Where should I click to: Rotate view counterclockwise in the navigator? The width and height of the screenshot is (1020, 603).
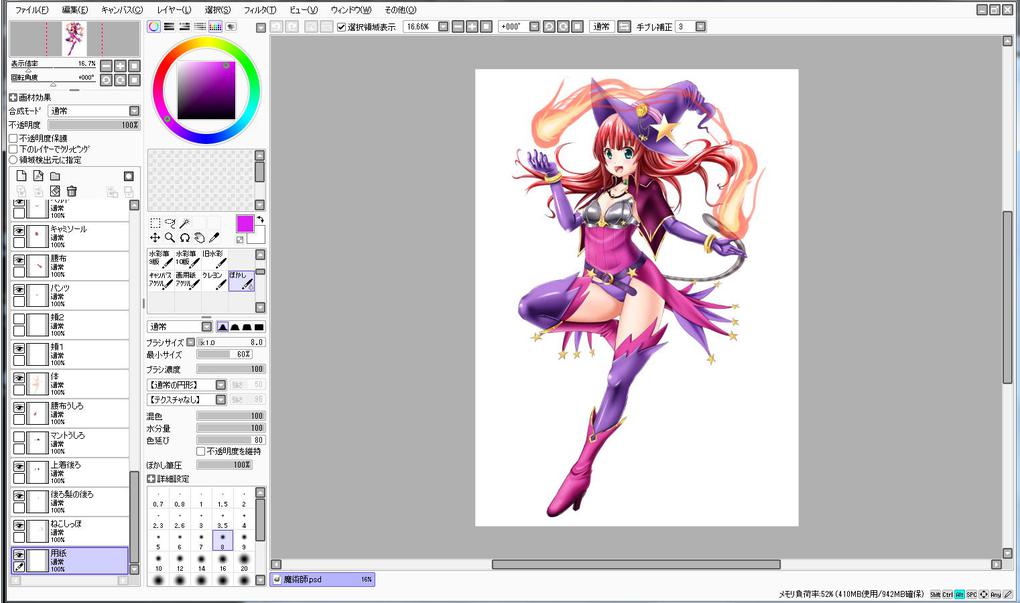pos(106,80)
